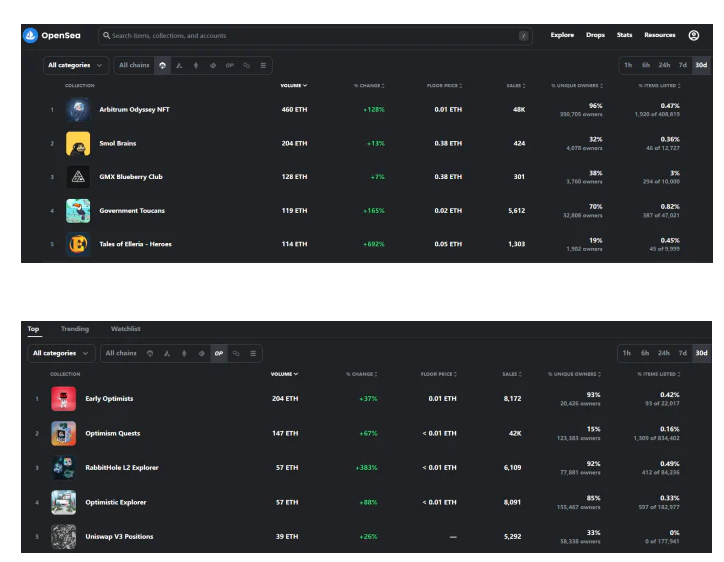Select the Ethereum chain icon above Arbitrum Odyssey NFT
724x562 pixels.
(196, 66)
